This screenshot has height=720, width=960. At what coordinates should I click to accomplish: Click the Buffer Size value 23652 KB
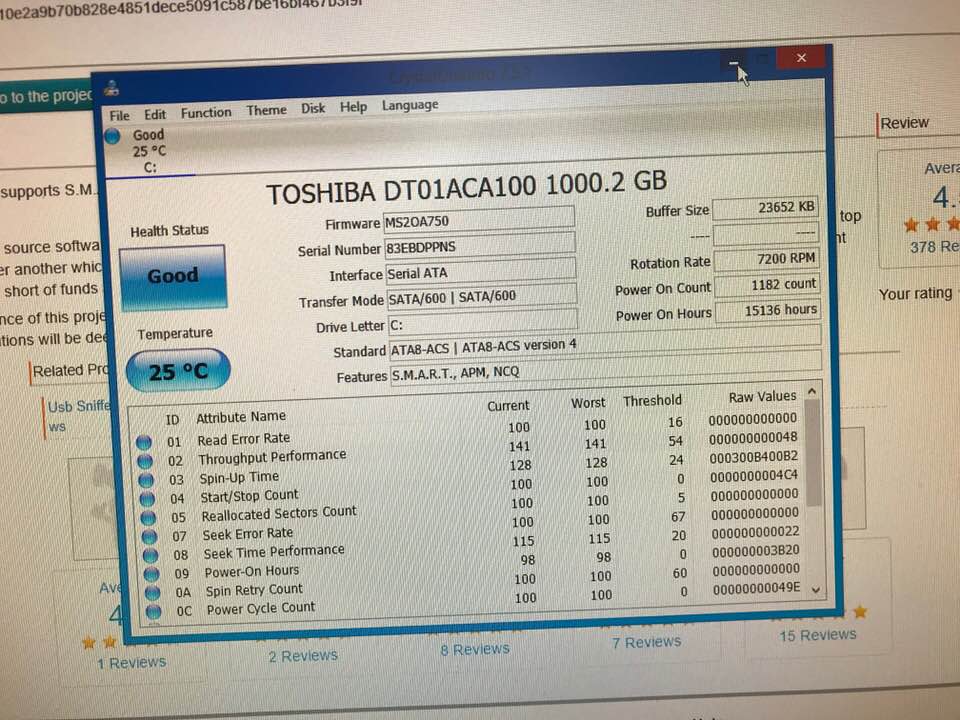(765, 208)
